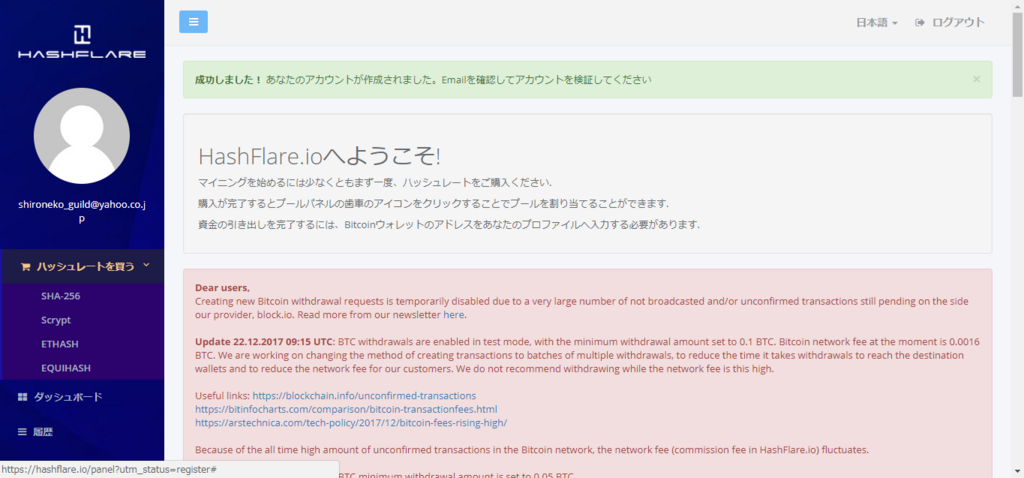Open bitinfocharts transaction fees link
1024x478 pixels.
346,409
